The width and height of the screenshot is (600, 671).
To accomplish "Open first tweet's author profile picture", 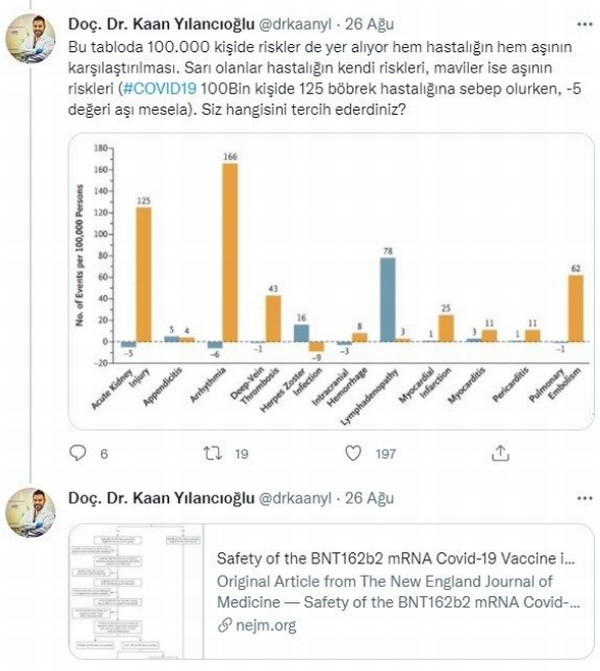I will click(30, 39).
